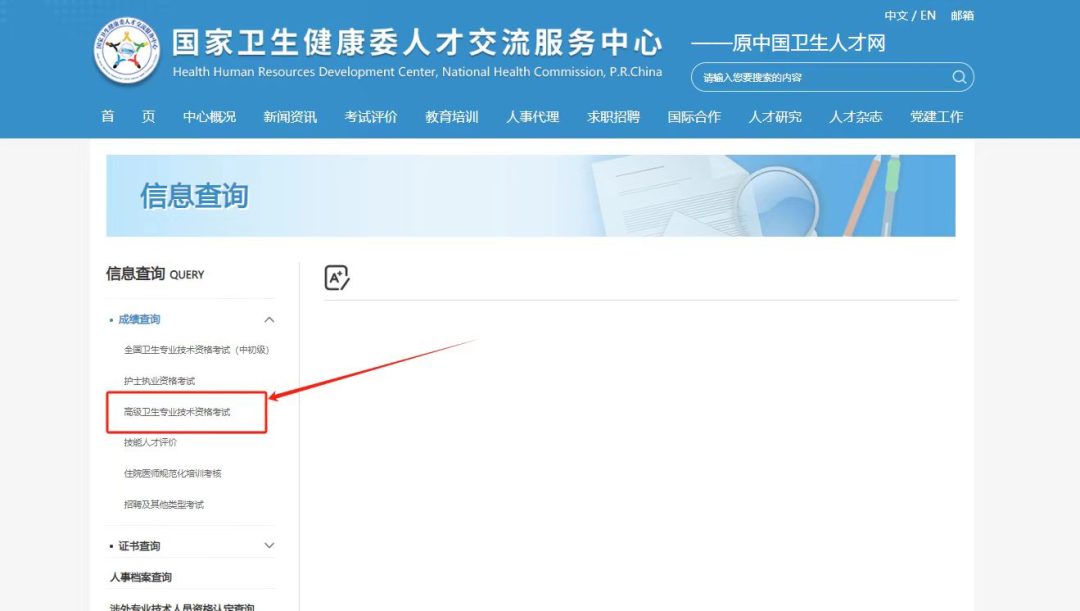Click the search magnifier icon
Screen dimensions: 1080x611
coord(958,77)
